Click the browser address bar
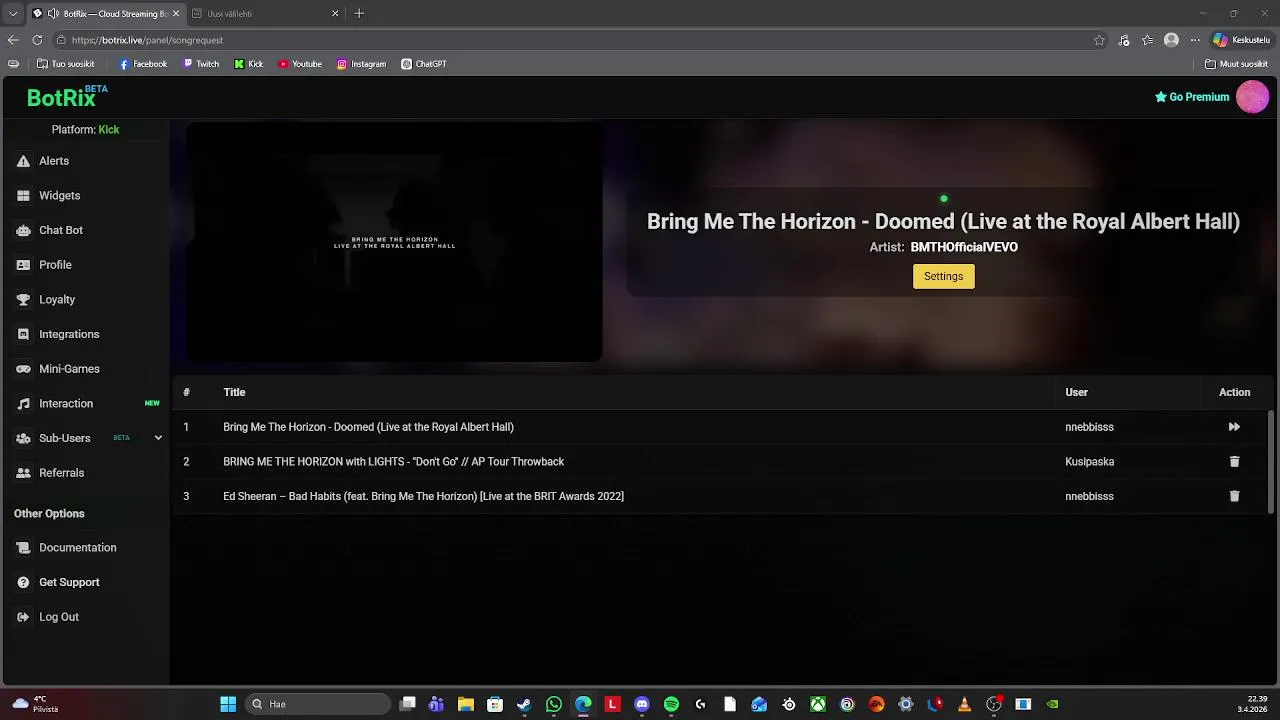1280x720 pixels. click(x=570, y=40)
